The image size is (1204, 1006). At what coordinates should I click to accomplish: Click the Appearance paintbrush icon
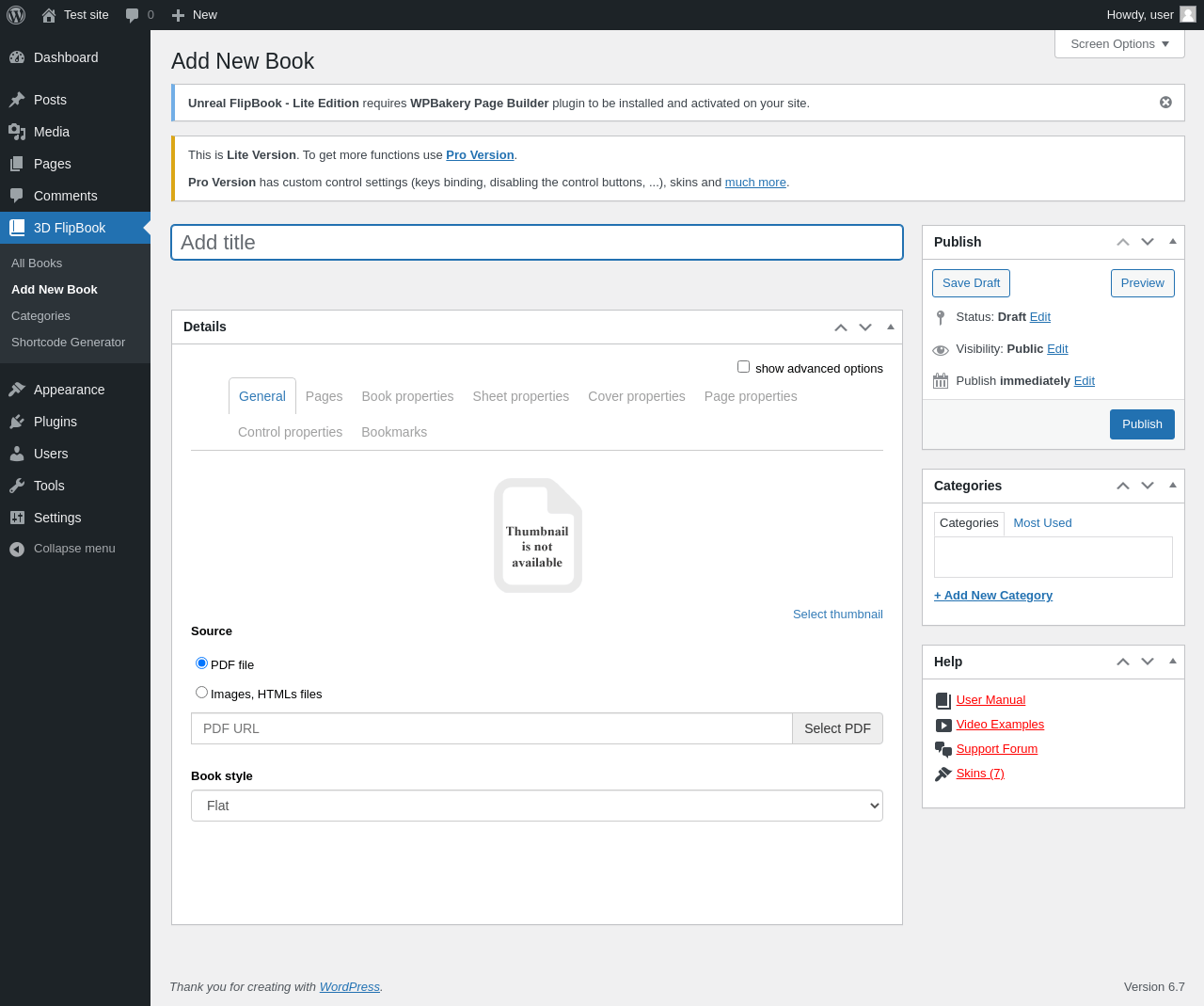tap(17, 390)
